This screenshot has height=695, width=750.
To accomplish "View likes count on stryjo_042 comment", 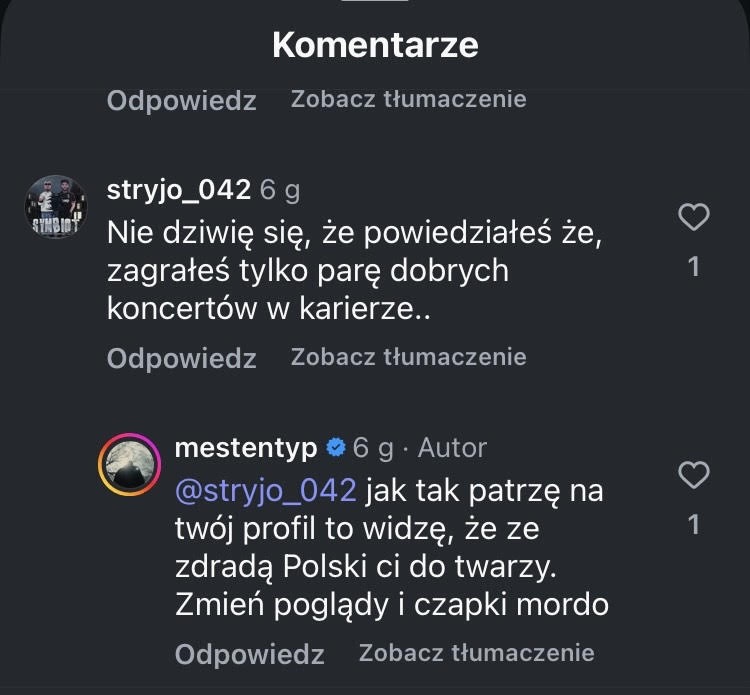I will [694, 267].
